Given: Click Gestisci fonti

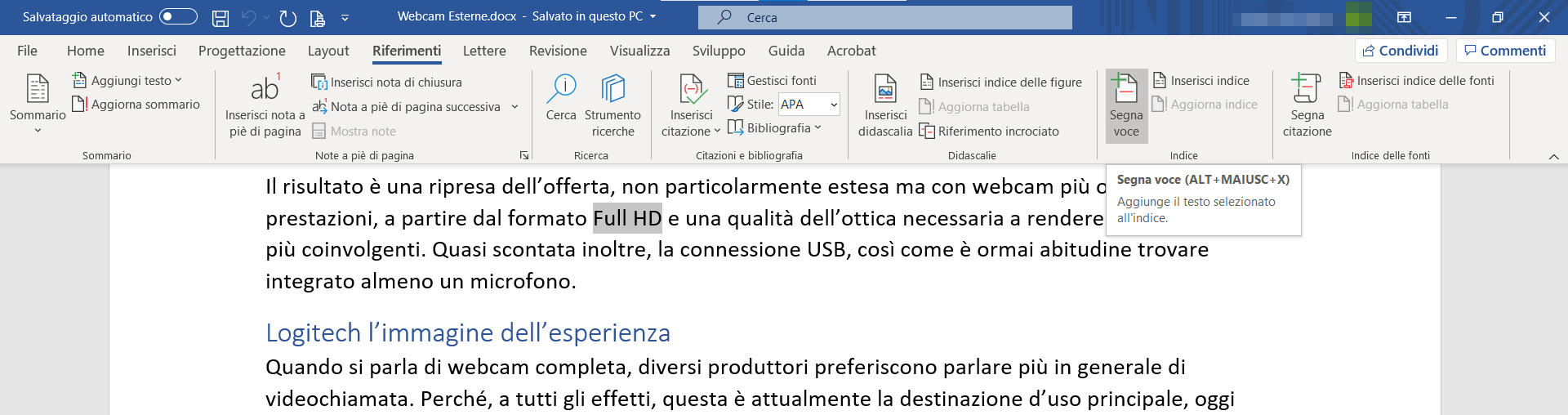Looking at the screenshot, I should coord(773,80).
